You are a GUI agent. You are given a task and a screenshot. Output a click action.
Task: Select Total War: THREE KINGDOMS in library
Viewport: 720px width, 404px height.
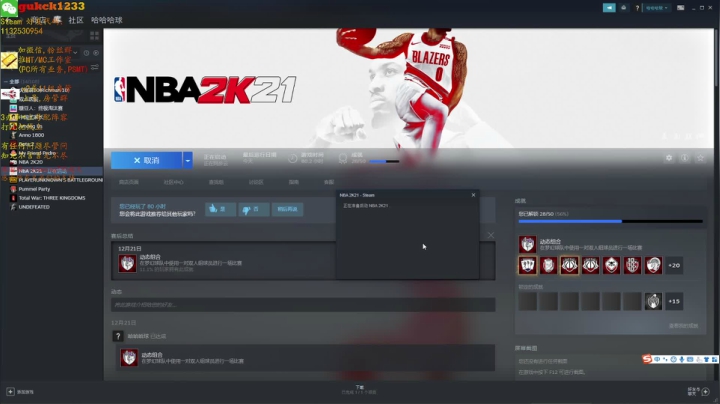pyautogui.click(x=52, y=198)
